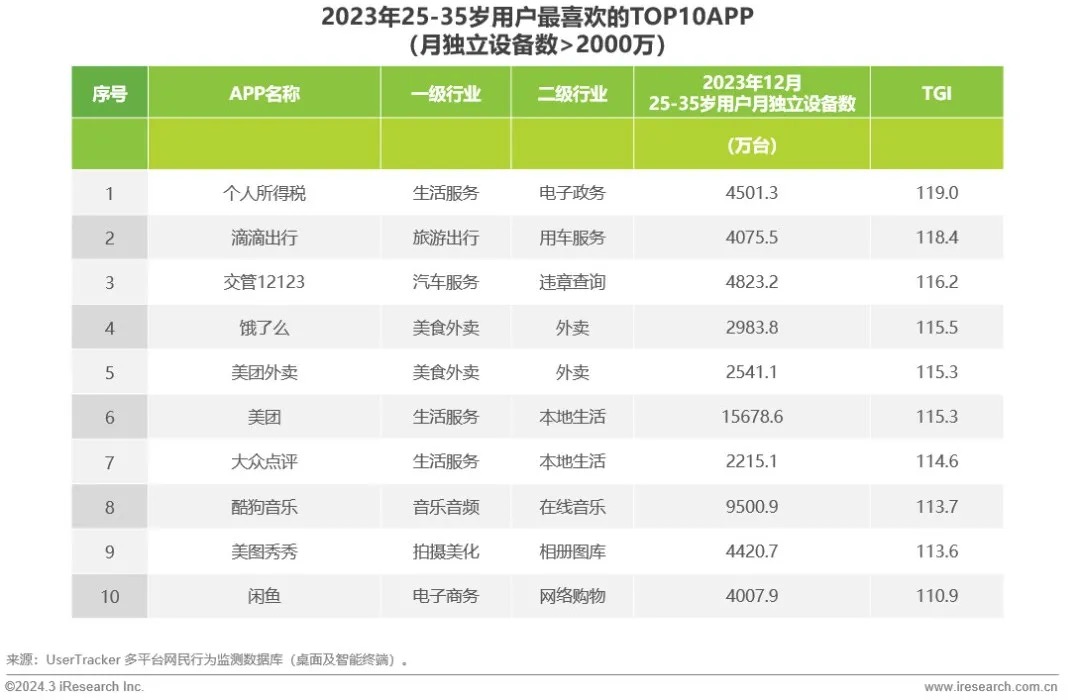The height and width of the screenshot is (700, 1080).
Task: Select the 滴滴出行 app name cell
Action: pos(264,238)
